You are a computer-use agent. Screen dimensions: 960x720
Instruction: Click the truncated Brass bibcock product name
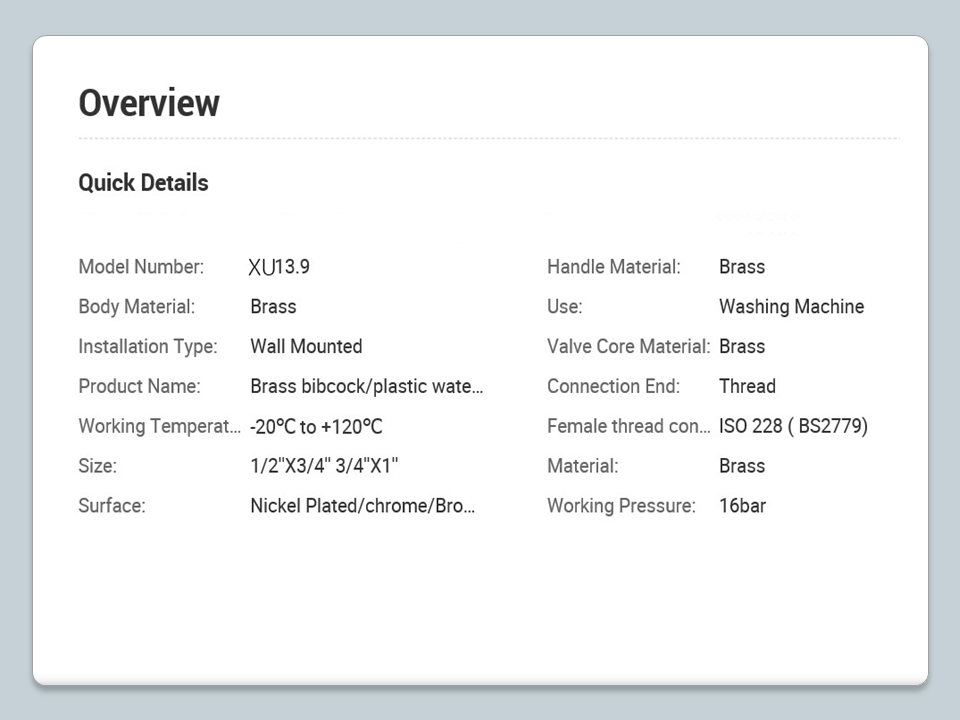tap(366, 387)
